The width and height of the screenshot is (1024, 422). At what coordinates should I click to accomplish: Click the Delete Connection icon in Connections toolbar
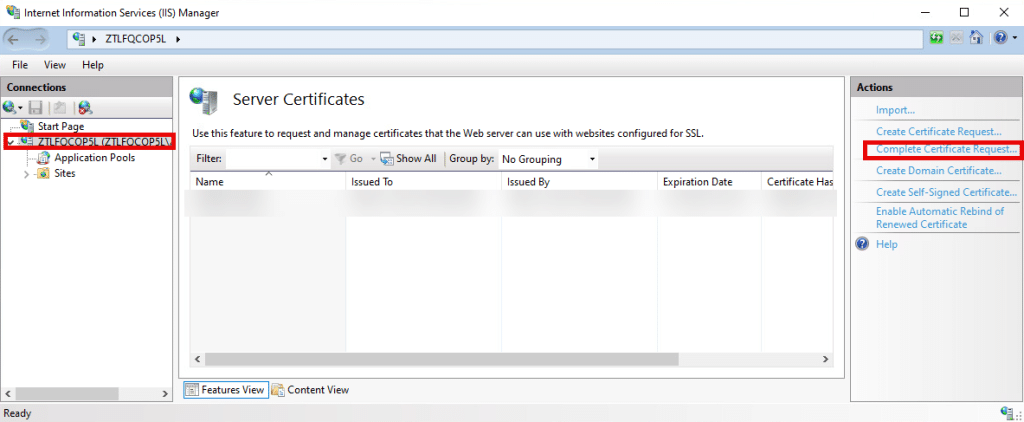tap(85, 107)
